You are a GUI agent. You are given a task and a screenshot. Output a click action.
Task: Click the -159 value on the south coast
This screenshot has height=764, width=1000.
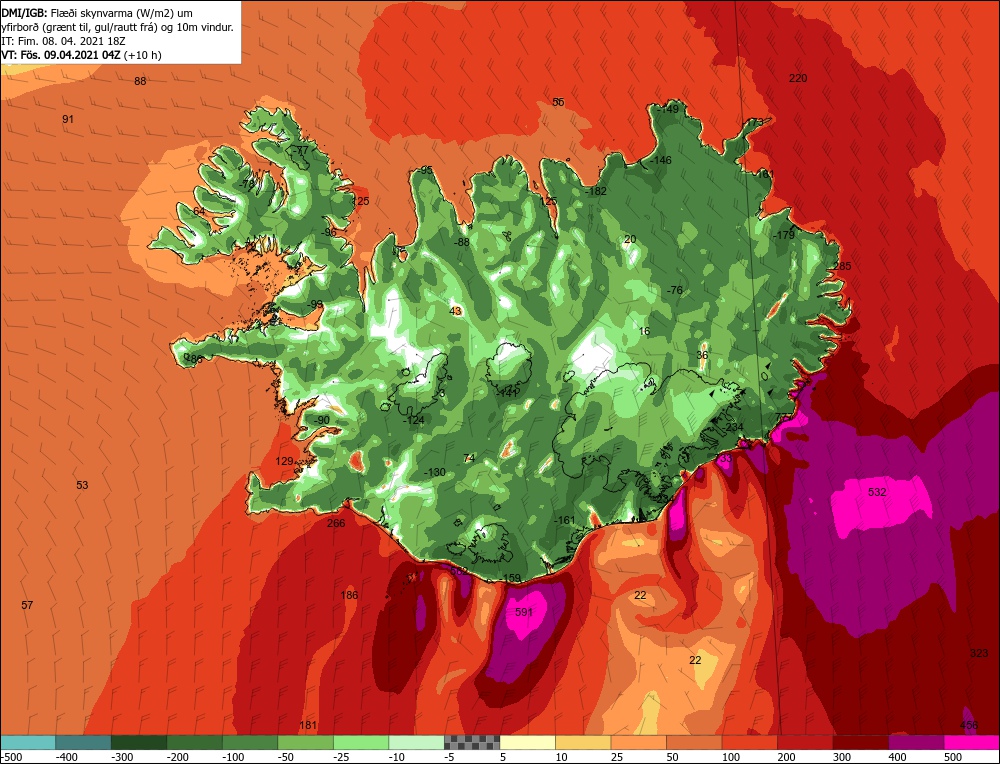(x=511, y=578)
